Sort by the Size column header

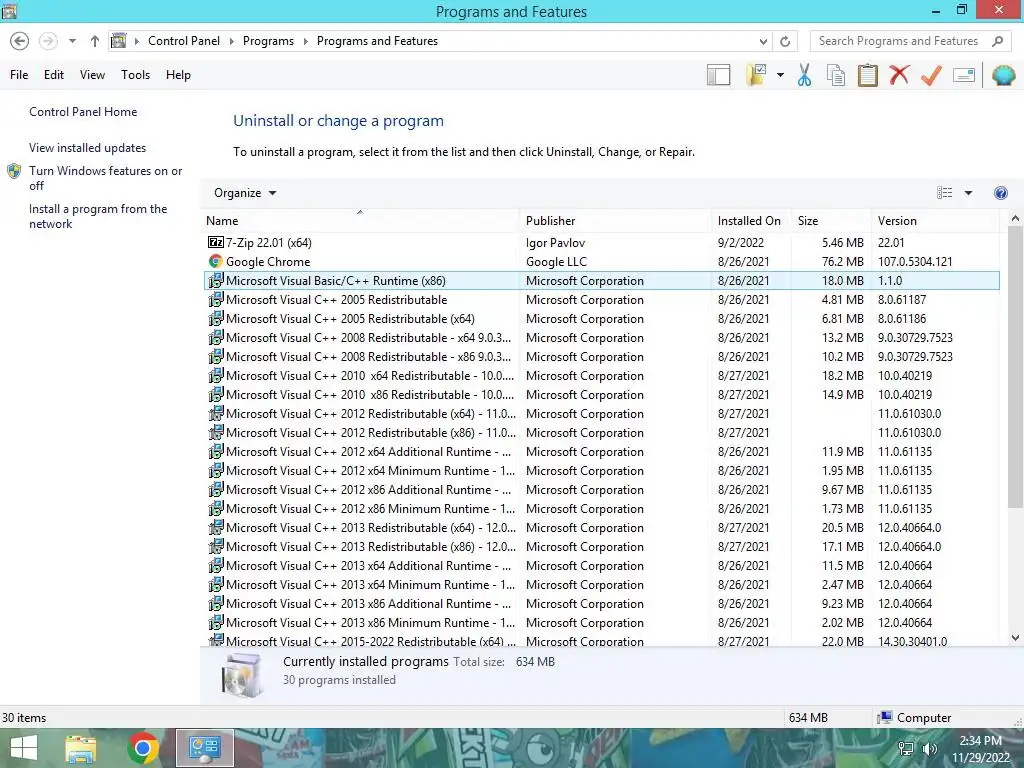pos(831,221)
